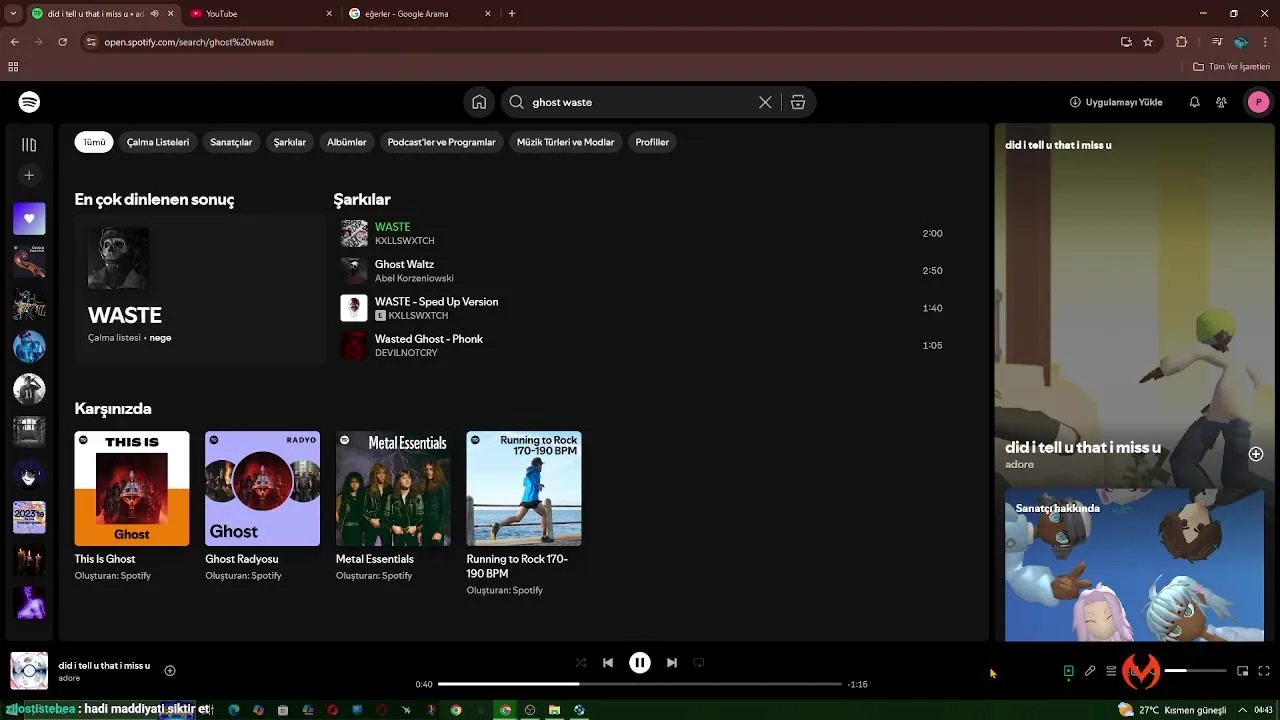Toggle shuffle in player controls

[x=581, y=663]
